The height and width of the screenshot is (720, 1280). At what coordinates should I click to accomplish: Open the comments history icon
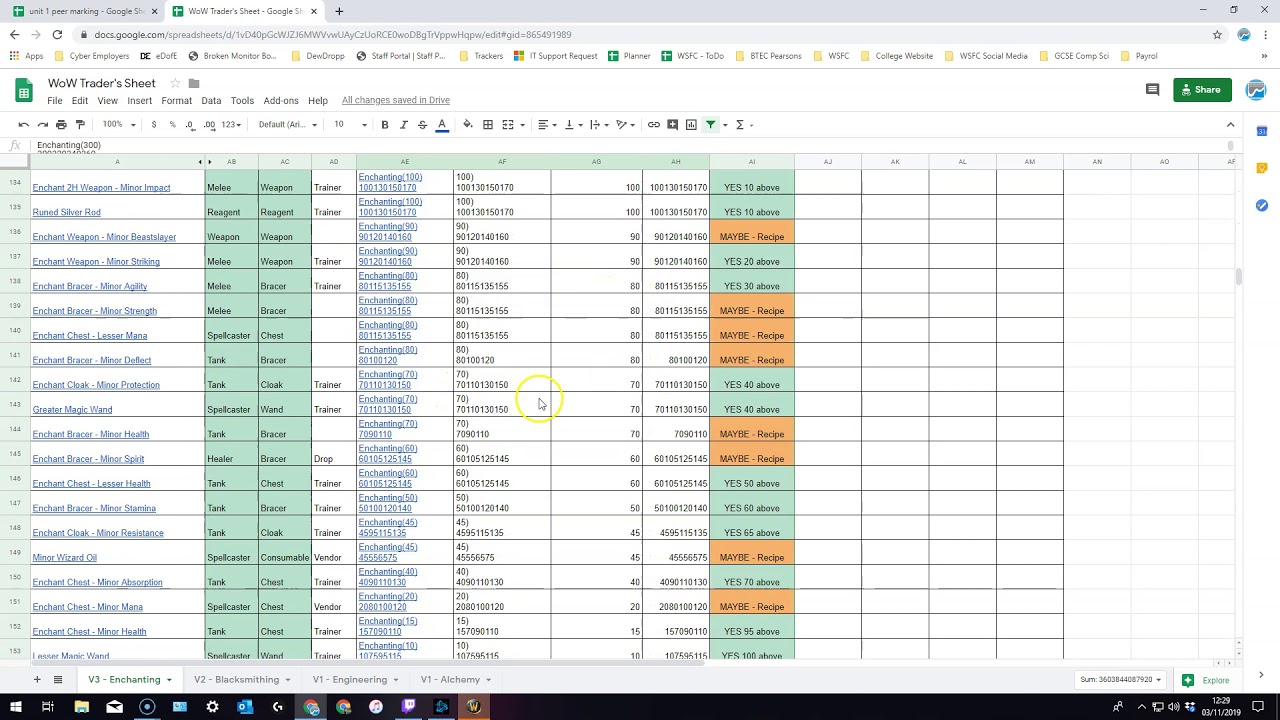point(1152,90)
